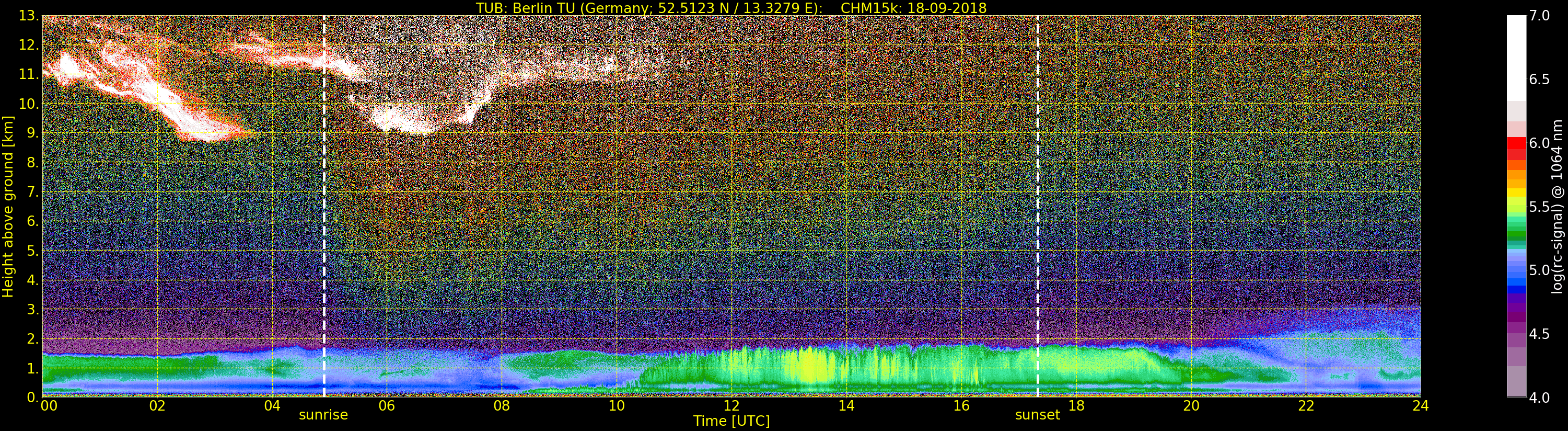Pick the height axis tick "0."
This screenshot has width=1568, height=431.
[33, 397]
